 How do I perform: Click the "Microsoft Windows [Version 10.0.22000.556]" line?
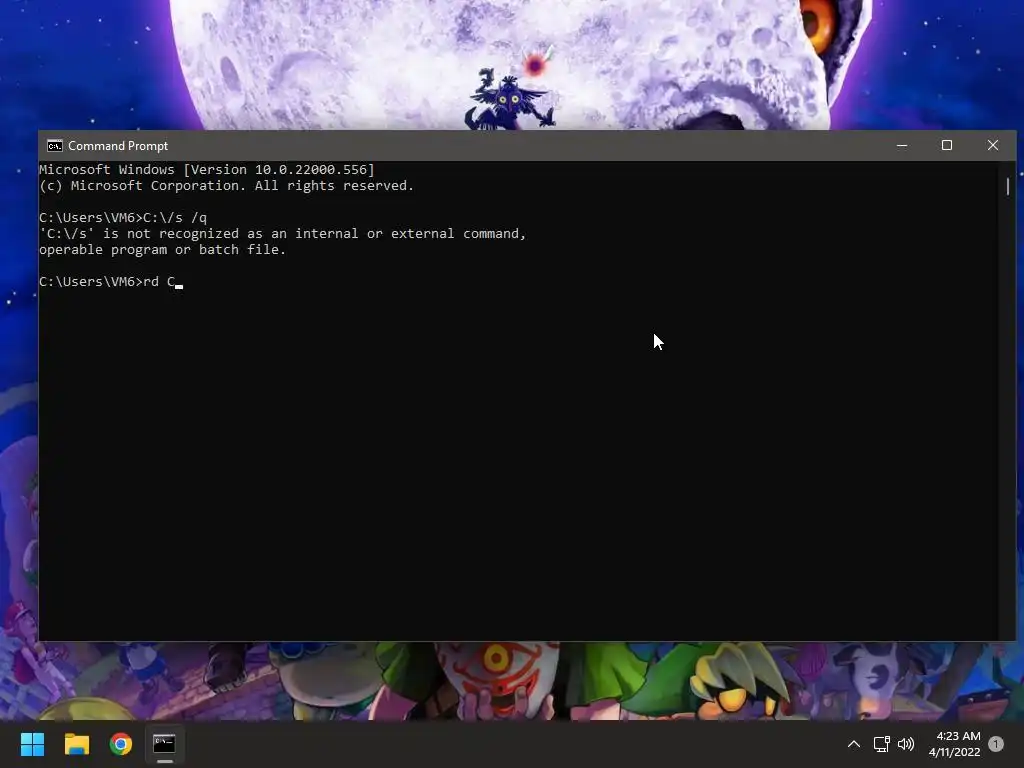click(207, 169)
